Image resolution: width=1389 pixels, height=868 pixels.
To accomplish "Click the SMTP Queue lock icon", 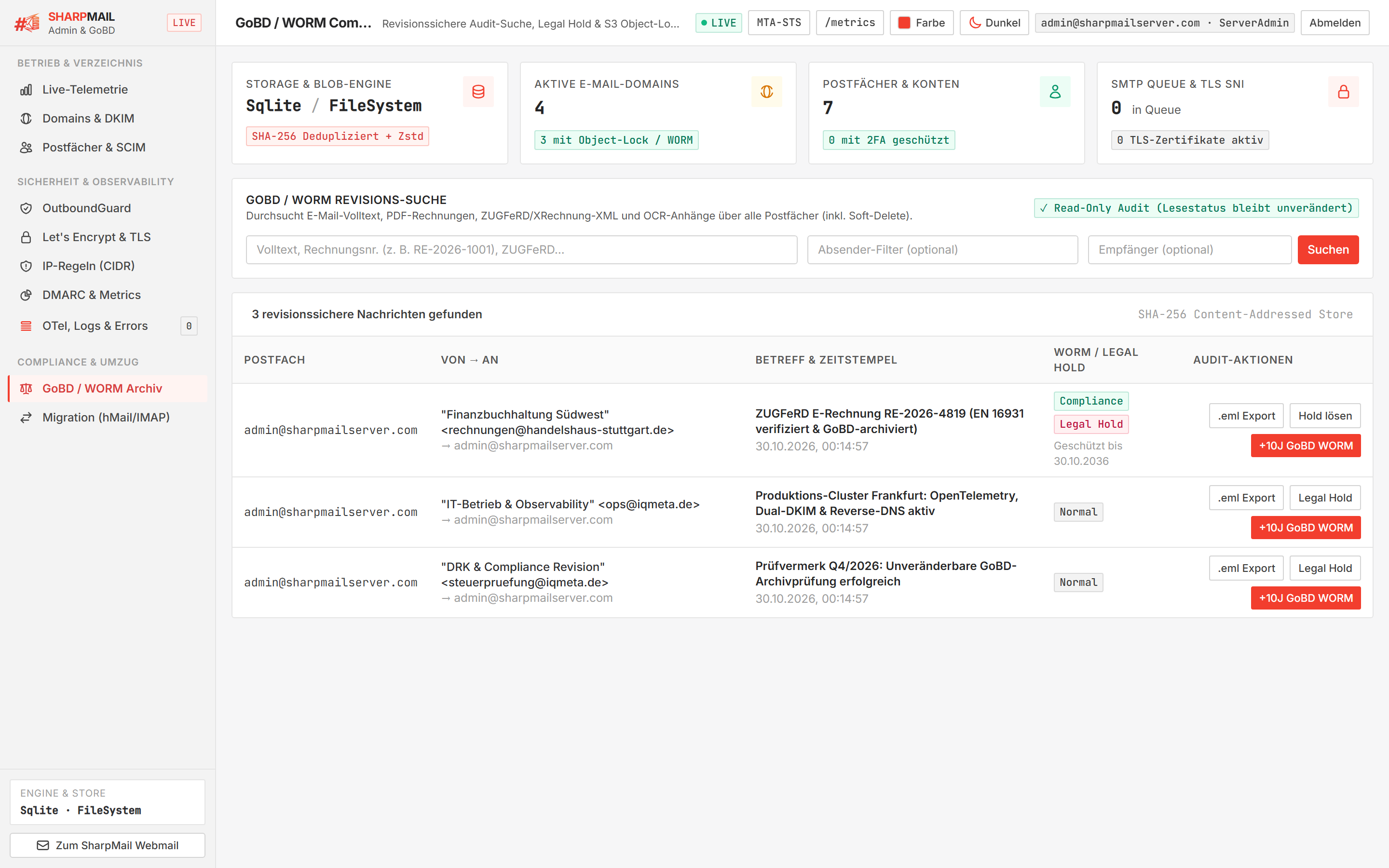I will (x=1344, y=92).
